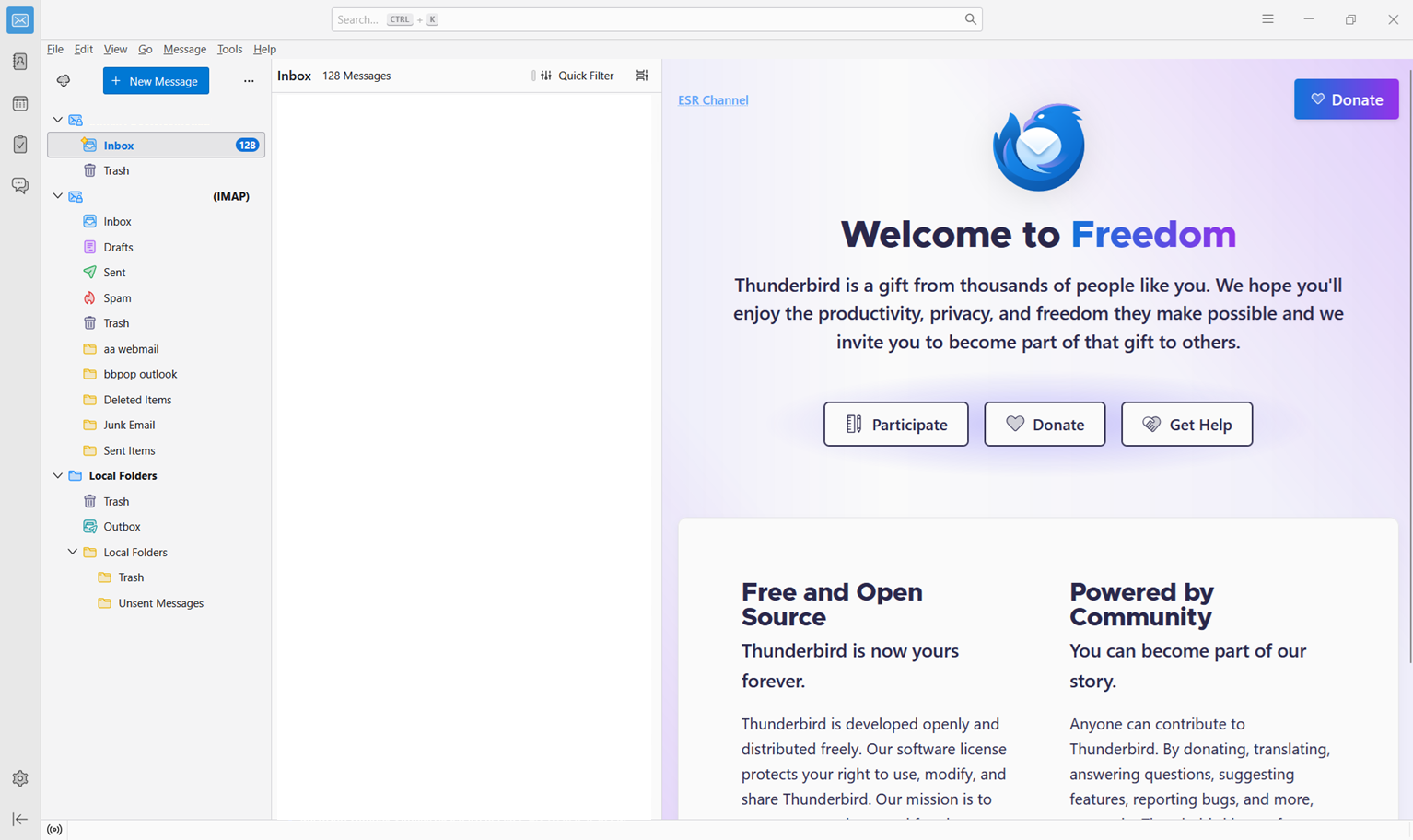This screenshot has width=1413, height=840.
Task: Click the blue Donate button near ESR Channel
Action: click(x=1346, y=99)
